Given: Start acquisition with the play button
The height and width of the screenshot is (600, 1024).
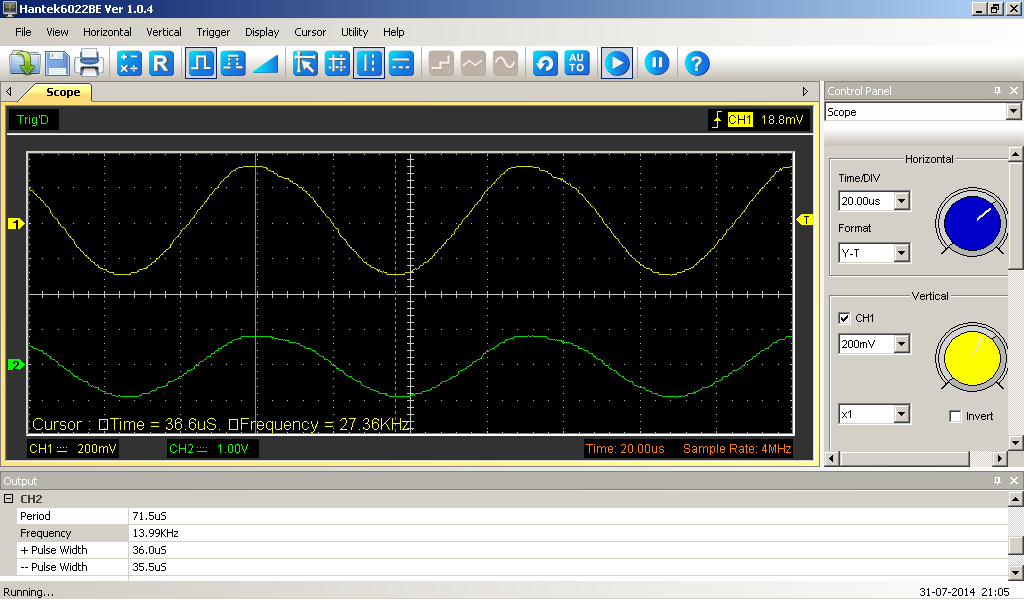Looking at the screenshot, I should pos(616,64).
